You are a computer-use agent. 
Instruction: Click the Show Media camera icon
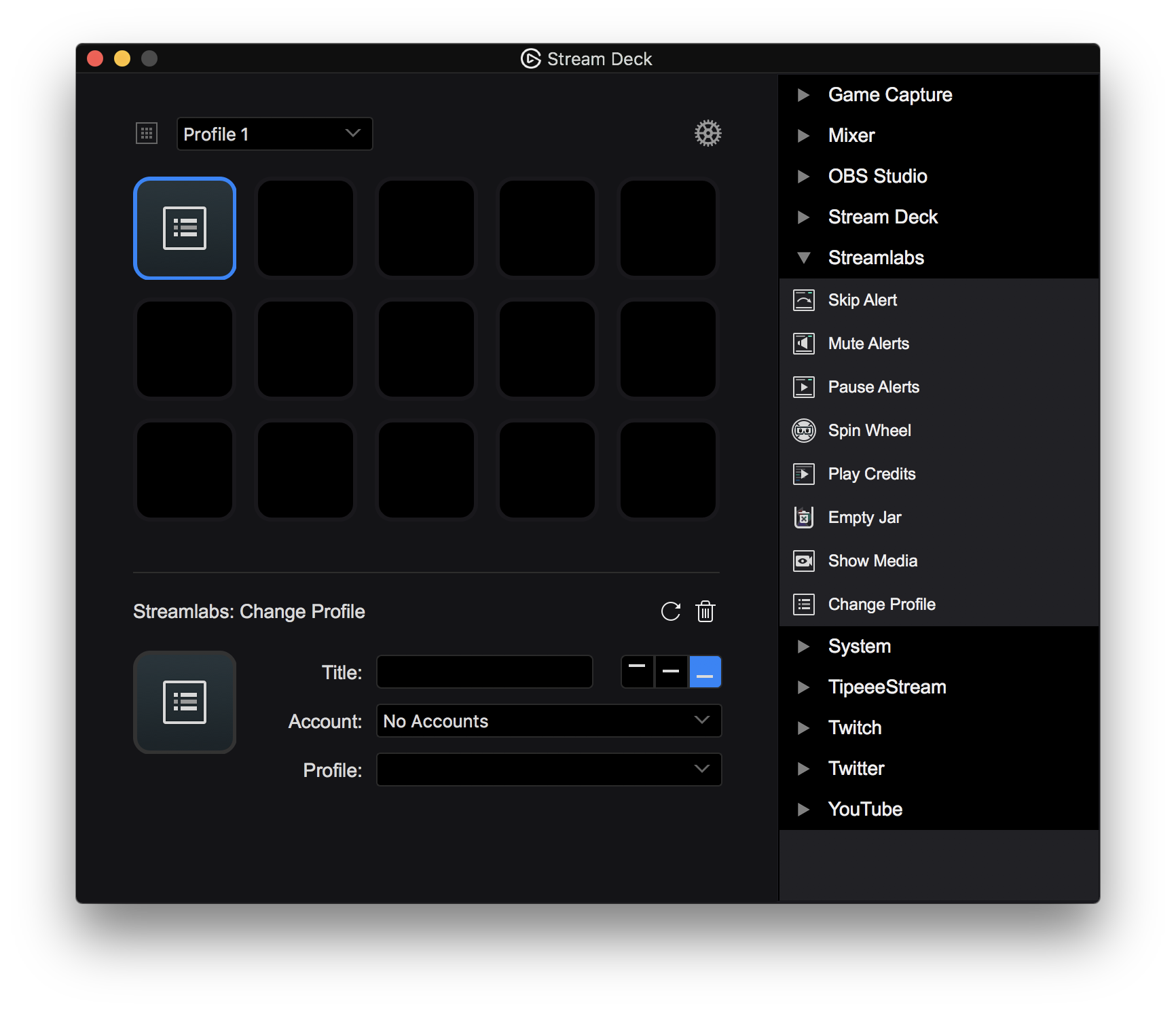(x=804, y=560)
